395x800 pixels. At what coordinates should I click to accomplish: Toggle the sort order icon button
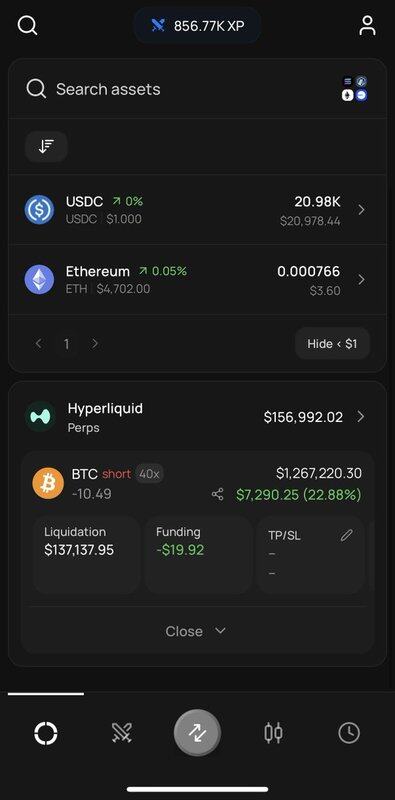(x=46, y=147)
